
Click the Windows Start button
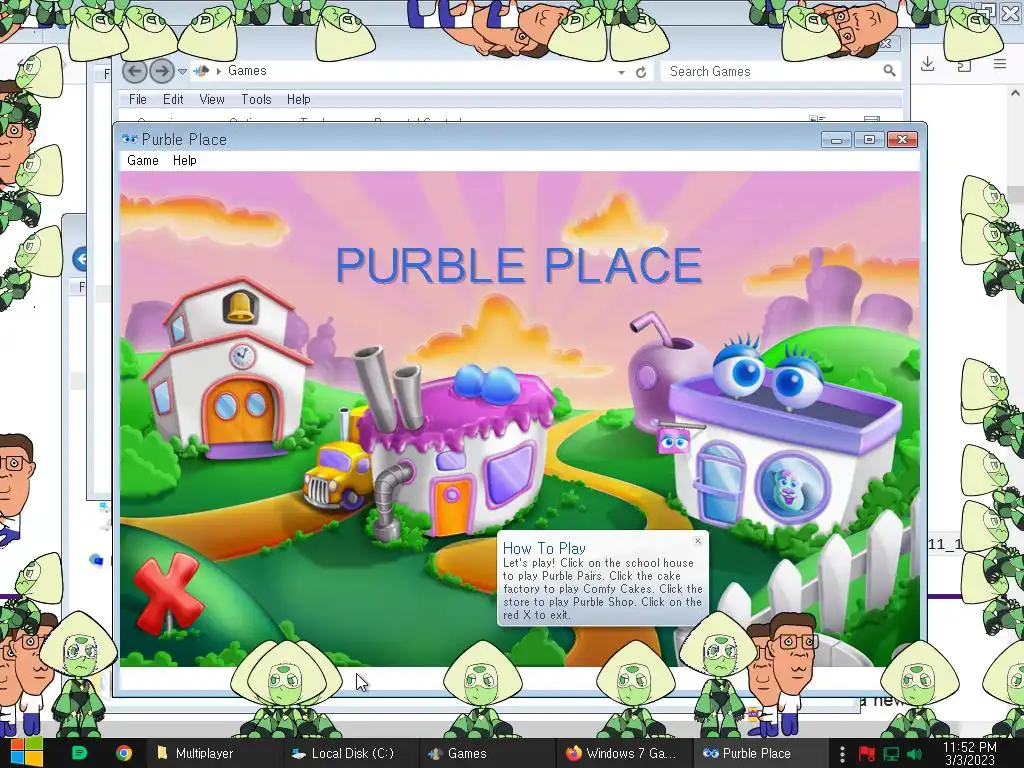[x=27, y=753]
